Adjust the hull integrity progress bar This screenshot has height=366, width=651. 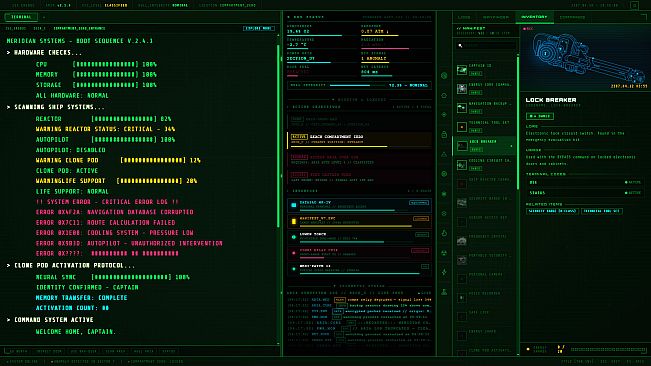click(357, 85)
